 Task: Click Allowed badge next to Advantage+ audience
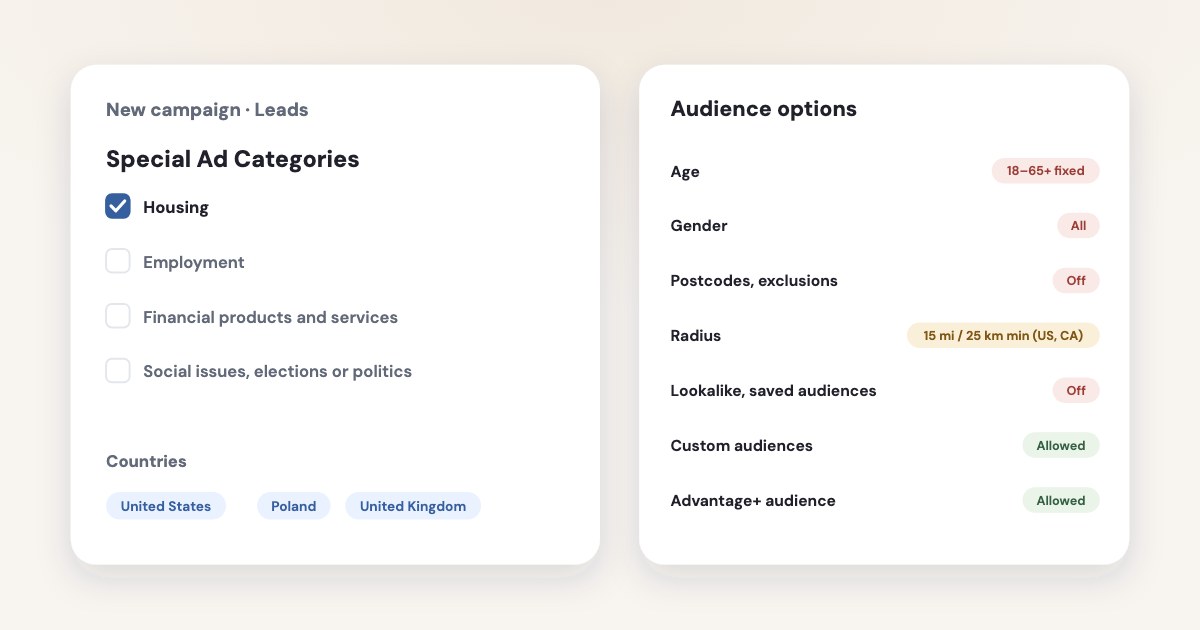pos(1061,501)
